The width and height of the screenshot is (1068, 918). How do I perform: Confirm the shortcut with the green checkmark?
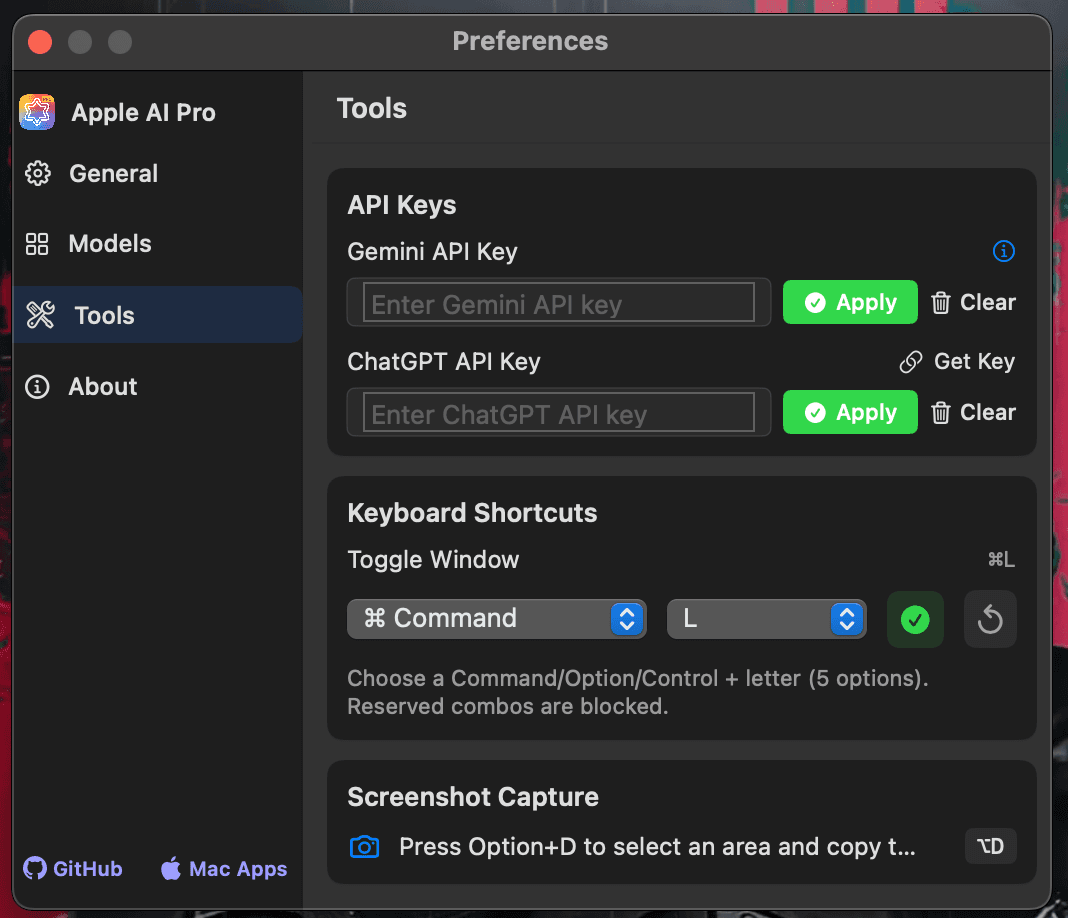click(915, 619)
